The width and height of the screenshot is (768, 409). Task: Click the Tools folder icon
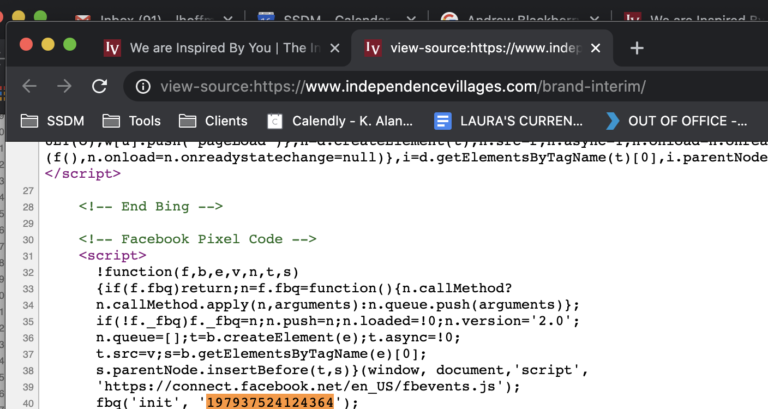click(111, 121)
